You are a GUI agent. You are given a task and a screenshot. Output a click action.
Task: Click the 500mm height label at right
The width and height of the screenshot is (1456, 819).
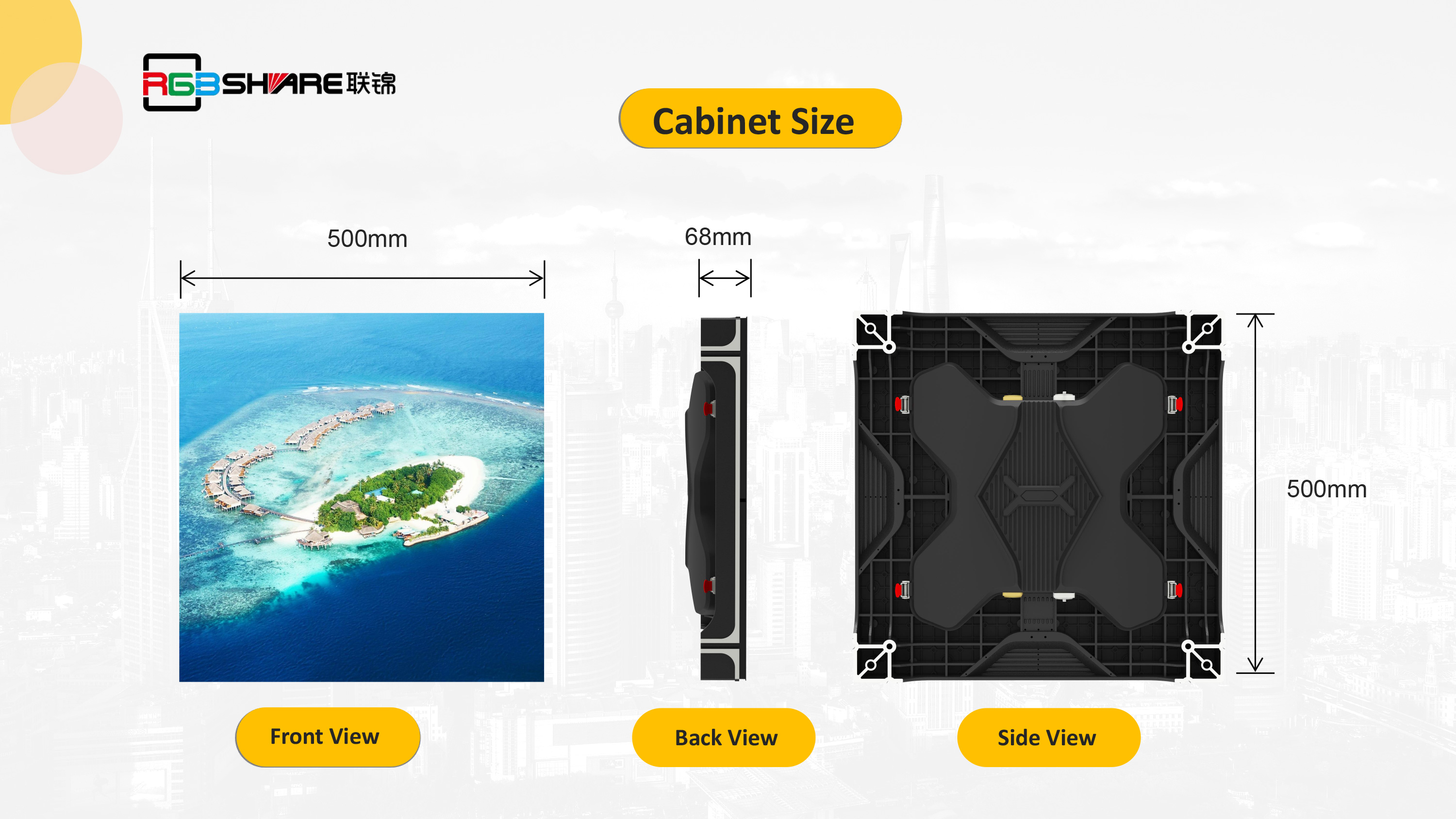point(1326,489)
